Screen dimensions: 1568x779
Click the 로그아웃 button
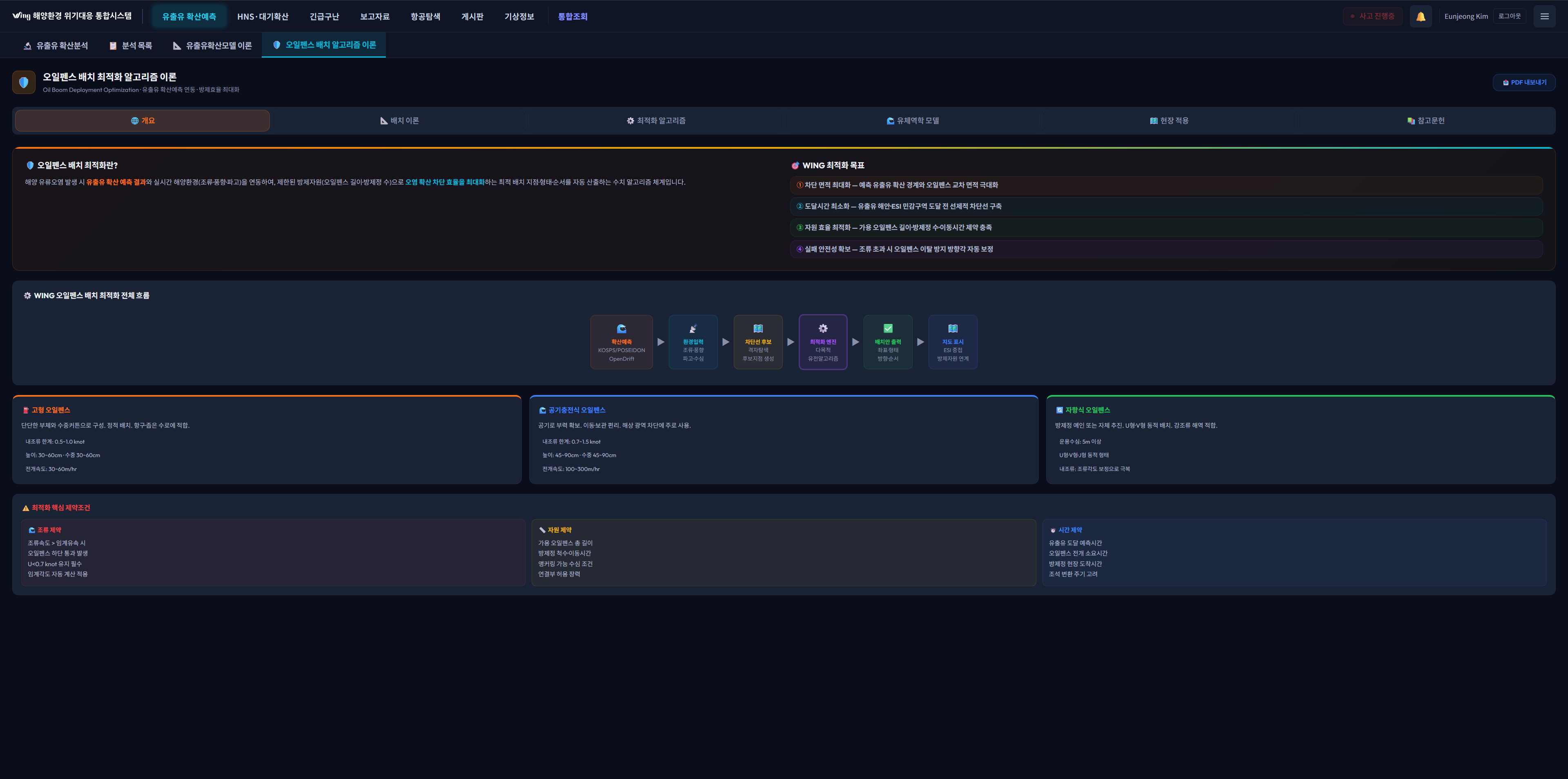tap(1509, 16)
